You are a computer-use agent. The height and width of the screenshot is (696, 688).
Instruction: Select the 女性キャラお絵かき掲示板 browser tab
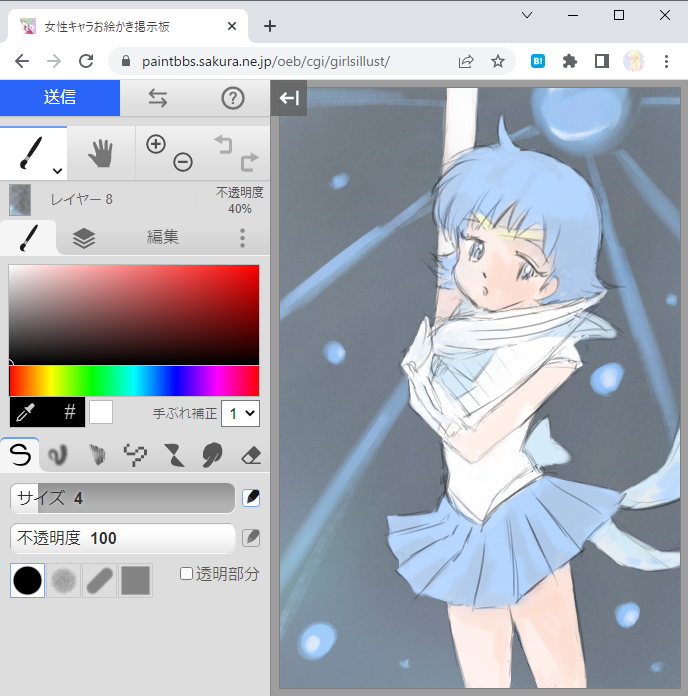click(x=128, y=27)
